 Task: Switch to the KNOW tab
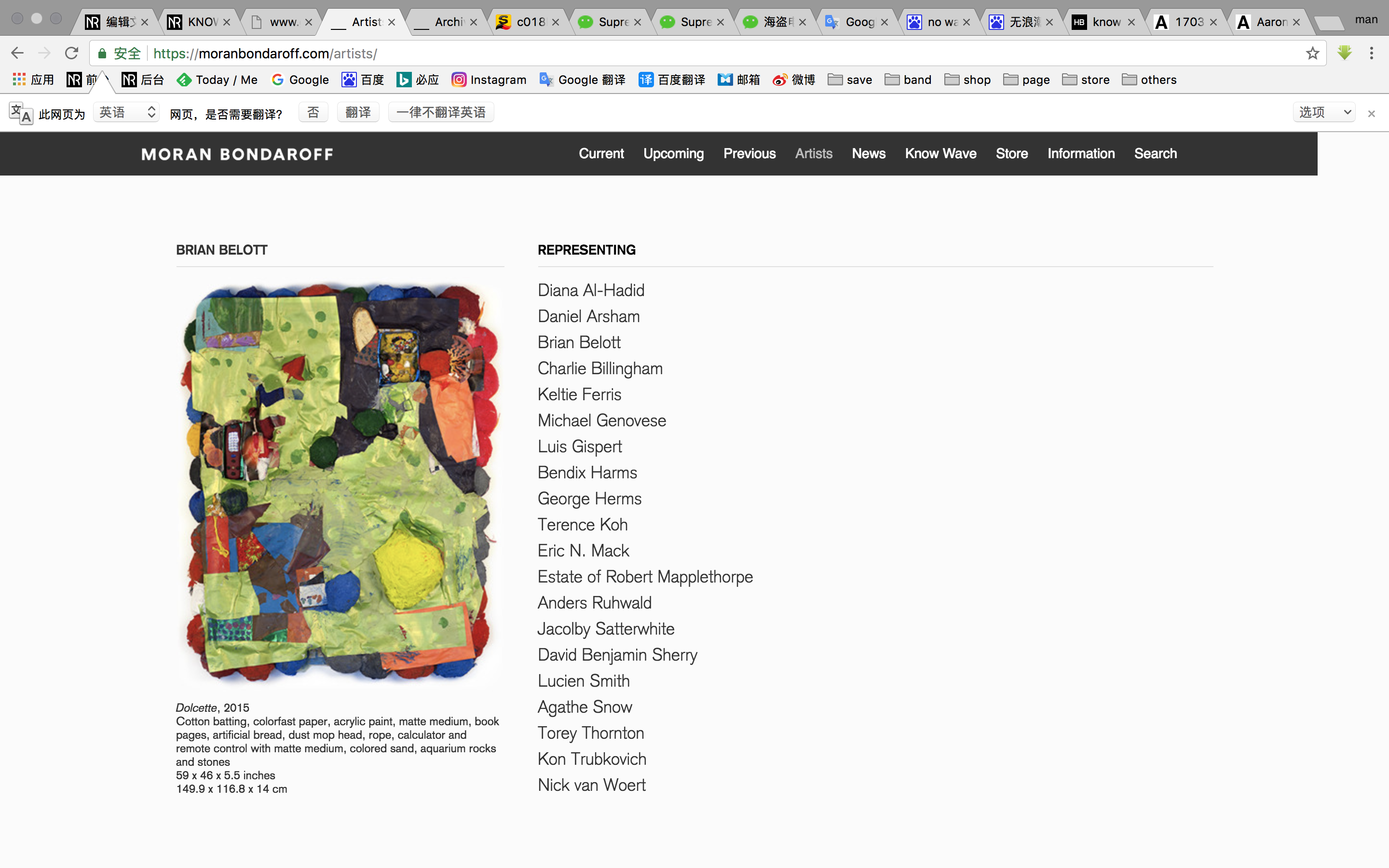point(198,22)
